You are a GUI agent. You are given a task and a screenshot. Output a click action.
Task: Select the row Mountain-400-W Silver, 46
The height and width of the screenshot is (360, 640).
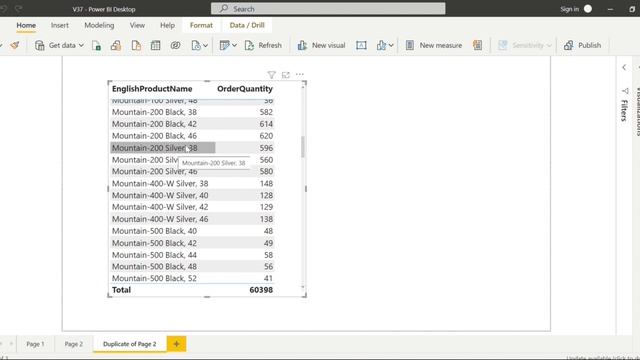click(x=192, y=219)
